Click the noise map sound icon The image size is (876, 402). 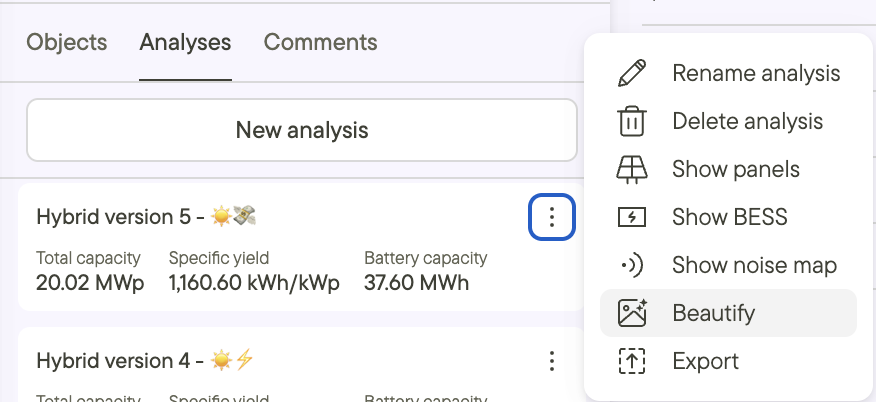tap(631, 265)
